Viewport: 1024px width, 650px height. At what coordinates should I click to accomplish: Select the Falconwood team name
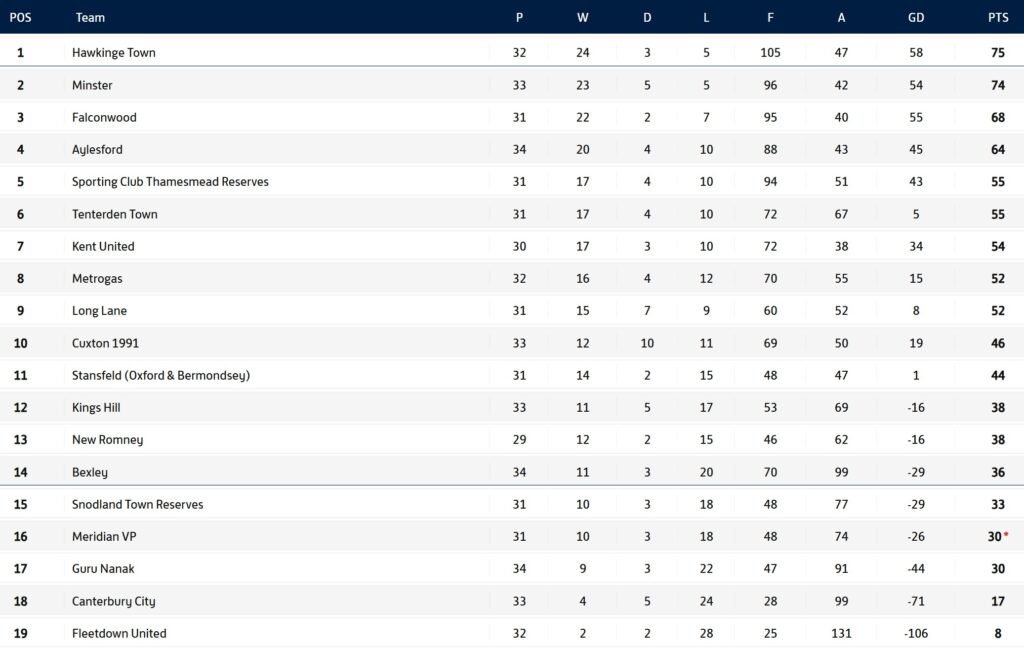[104, 117]
